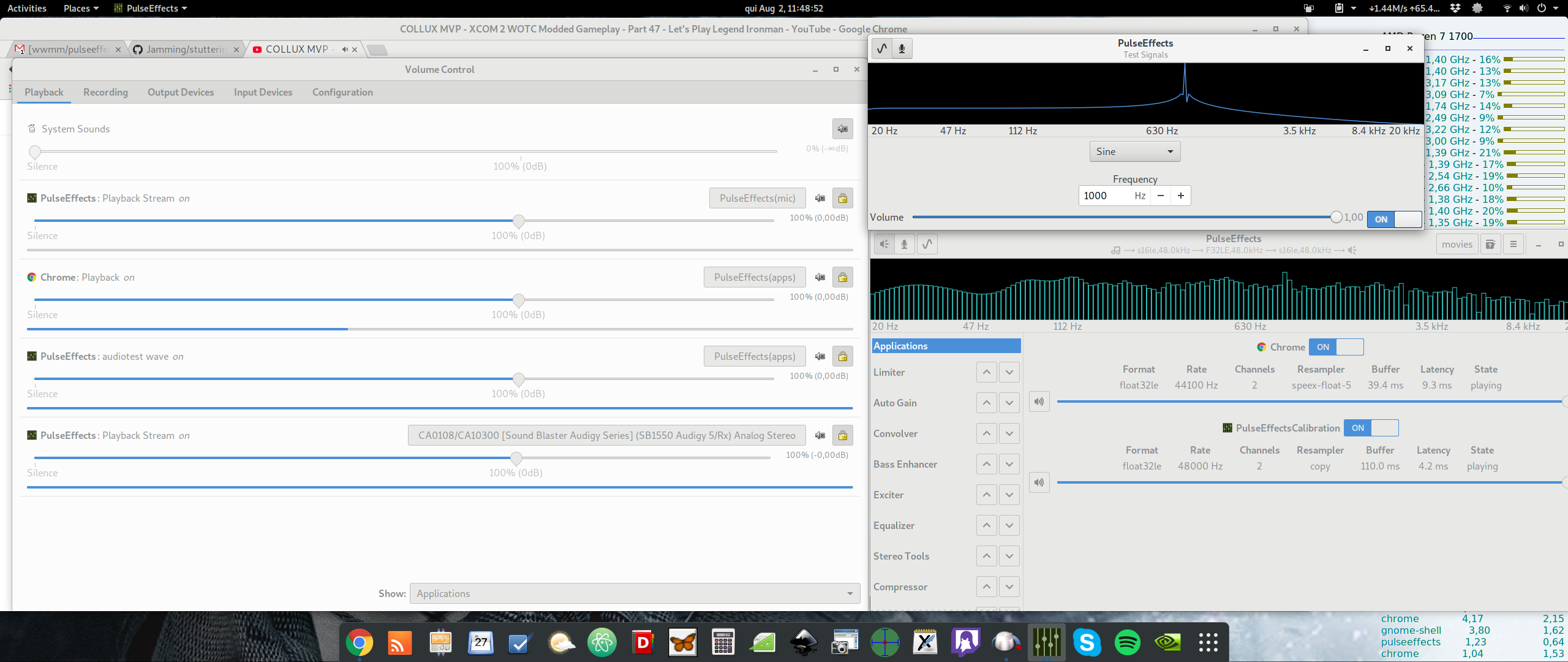The image size is (1568, 662).
Task: Mute PulseEffectsCalibration app volume
Action: tap(1039, 482)
